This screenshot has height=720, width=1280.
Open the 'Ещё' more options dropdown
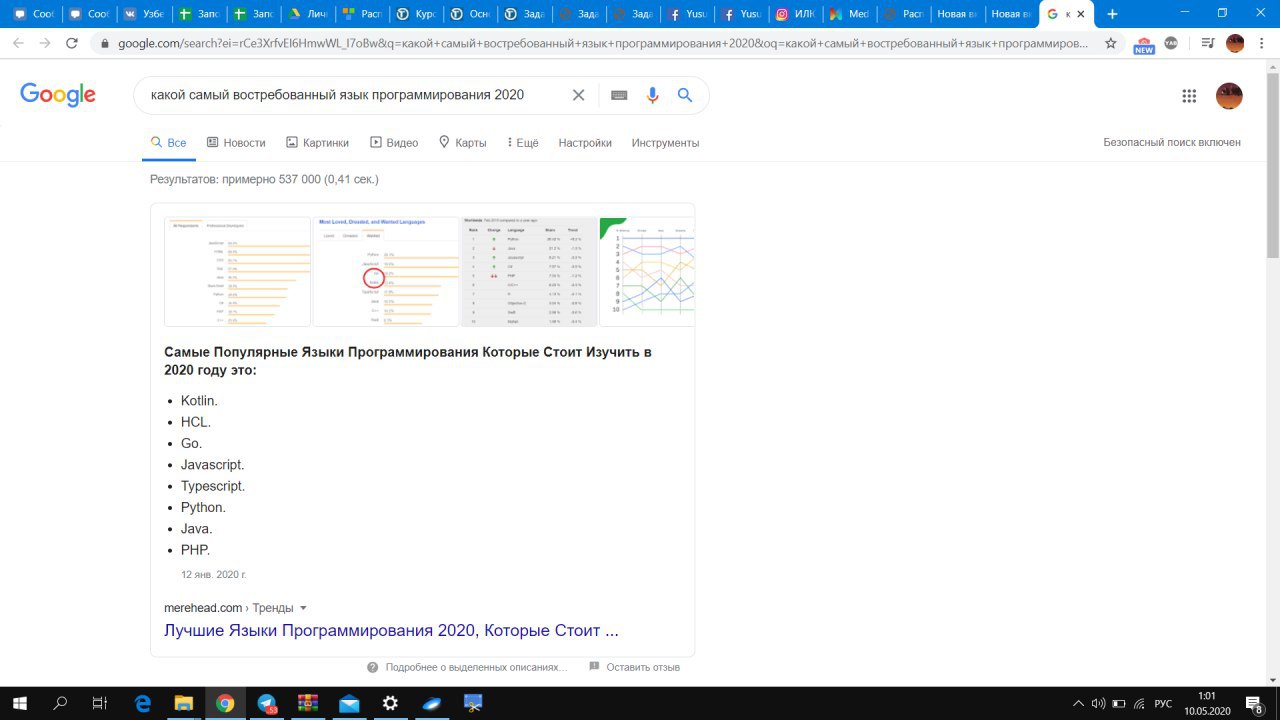pos(522,143)
